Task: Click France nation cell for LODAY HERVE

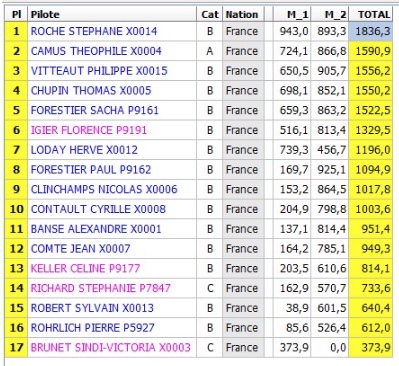Action: point(243,150)
